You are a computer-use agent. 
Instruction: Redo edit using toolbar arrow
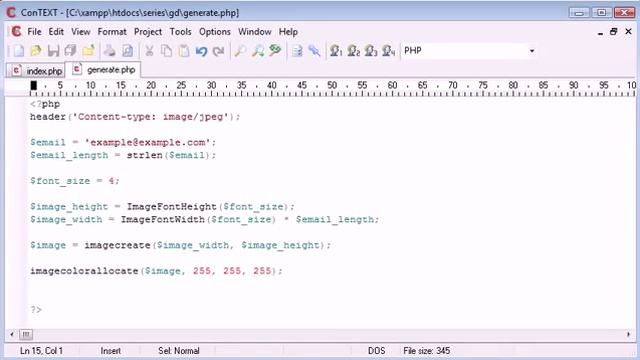coord(219,51)
